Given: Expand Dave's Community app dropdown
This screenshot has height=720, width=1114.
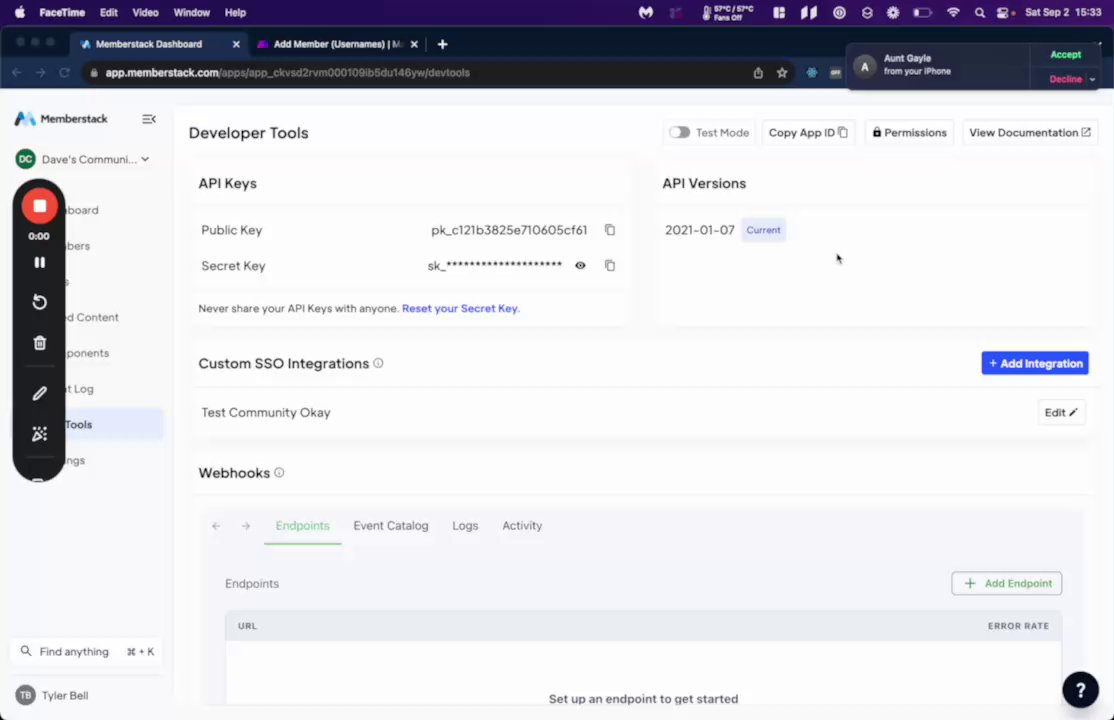Looking at the screenshot, I should [x=83, y=159].
